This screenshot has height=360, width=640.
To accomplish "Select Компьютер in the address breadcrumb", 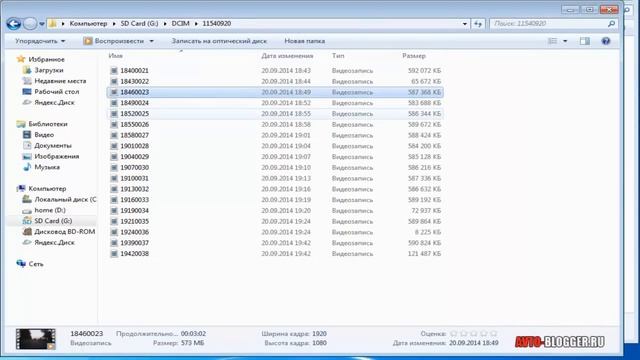I will coord(88,24).
